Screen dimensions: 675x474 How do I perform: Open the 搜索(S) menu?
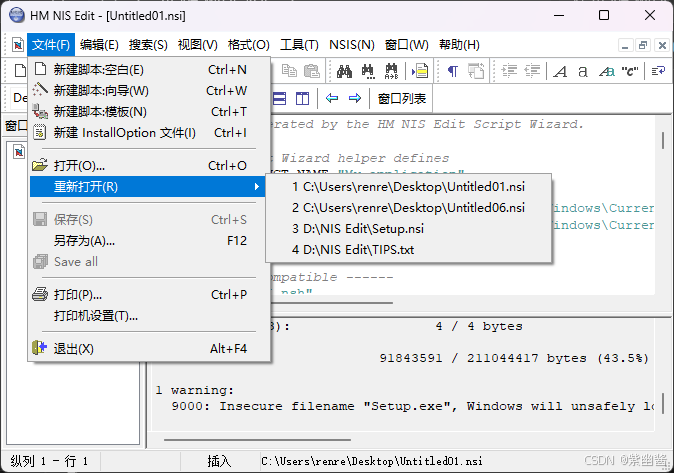(148, 45)
